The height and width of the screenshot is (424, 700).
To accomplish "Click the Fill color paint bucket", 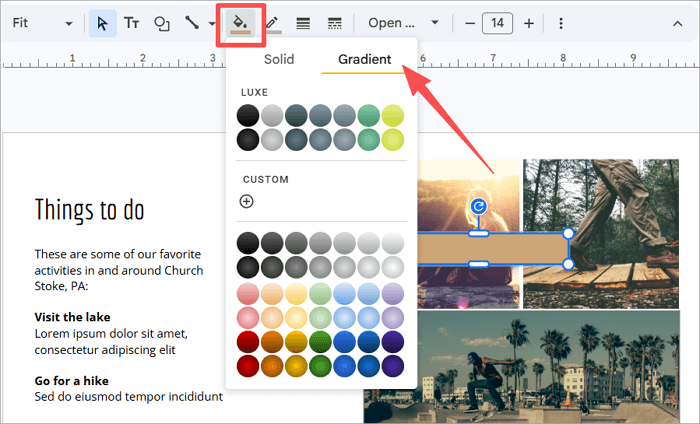I will tap(240, 22).
